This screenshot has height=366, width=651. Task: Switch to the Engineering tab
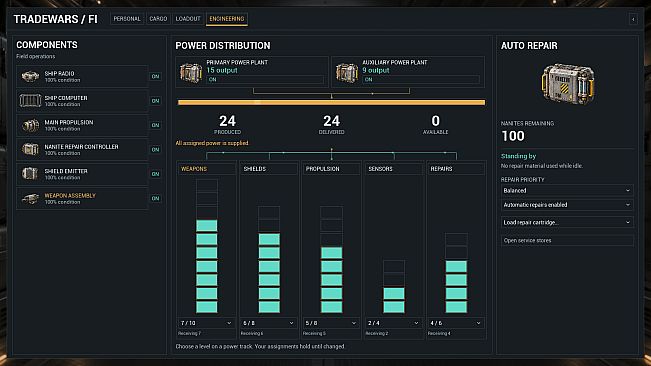[227, 19]
